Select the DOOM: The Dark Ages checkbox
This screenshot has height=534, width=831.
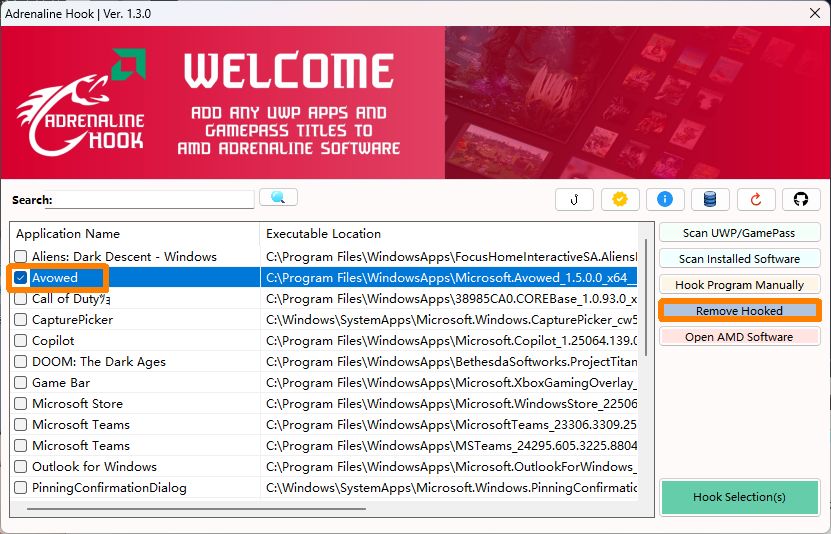click(21, 362)
